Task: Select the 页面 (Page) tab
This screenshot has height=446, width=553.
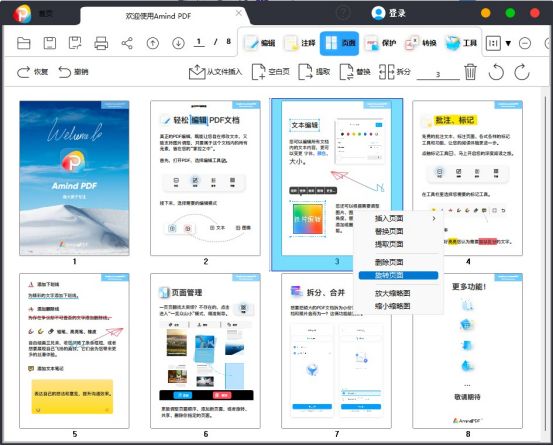Action: 339,43
